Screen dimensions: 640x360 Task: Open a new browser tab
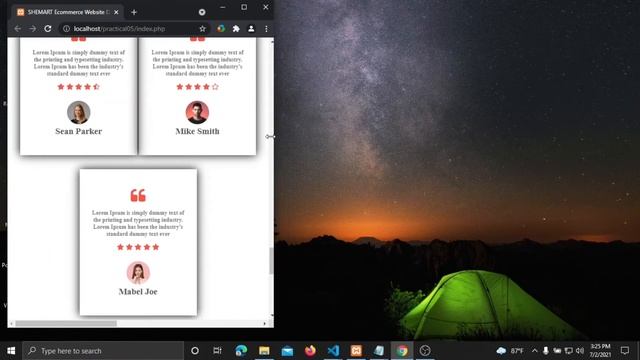pyautogui.click(x=134, y=12)
